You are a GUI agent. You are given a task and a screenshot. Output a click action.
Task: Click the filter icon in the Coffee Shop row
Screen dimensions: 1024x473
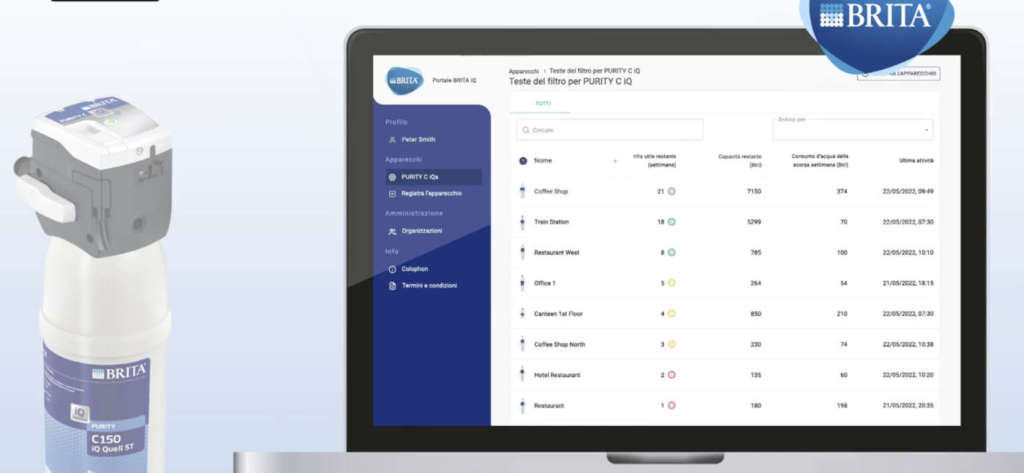(x=522, y=191)
